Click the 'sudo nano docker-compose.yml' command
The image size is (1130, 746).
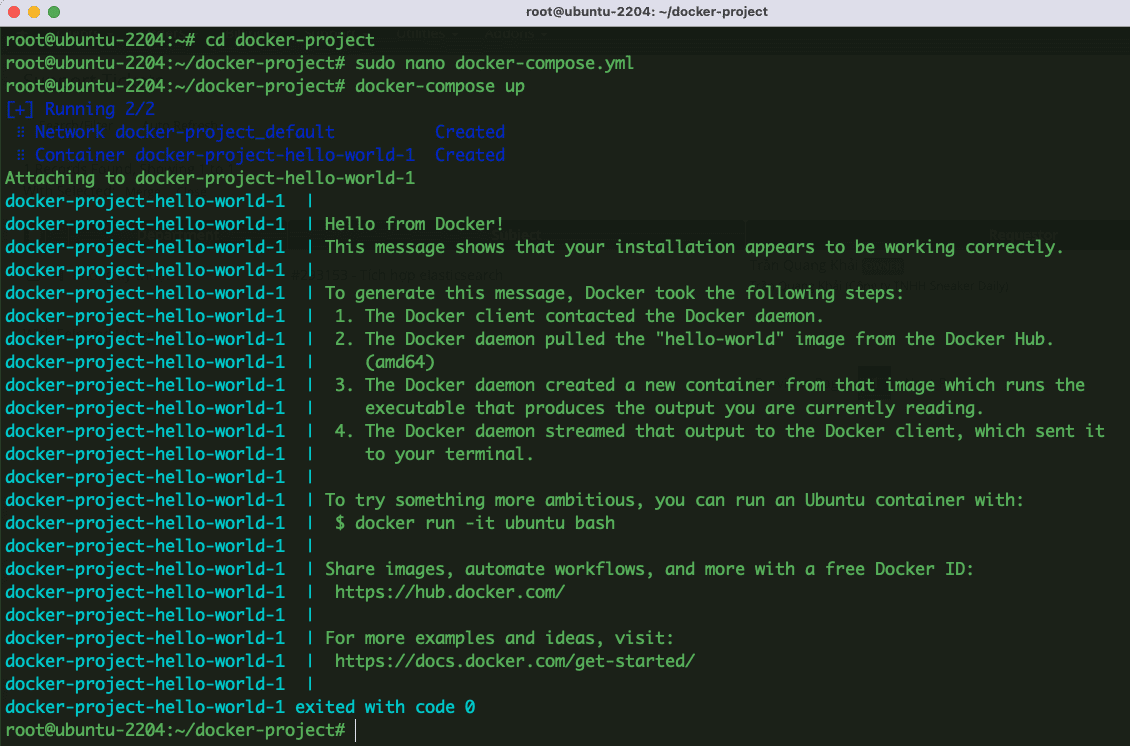tap(494, 63)
